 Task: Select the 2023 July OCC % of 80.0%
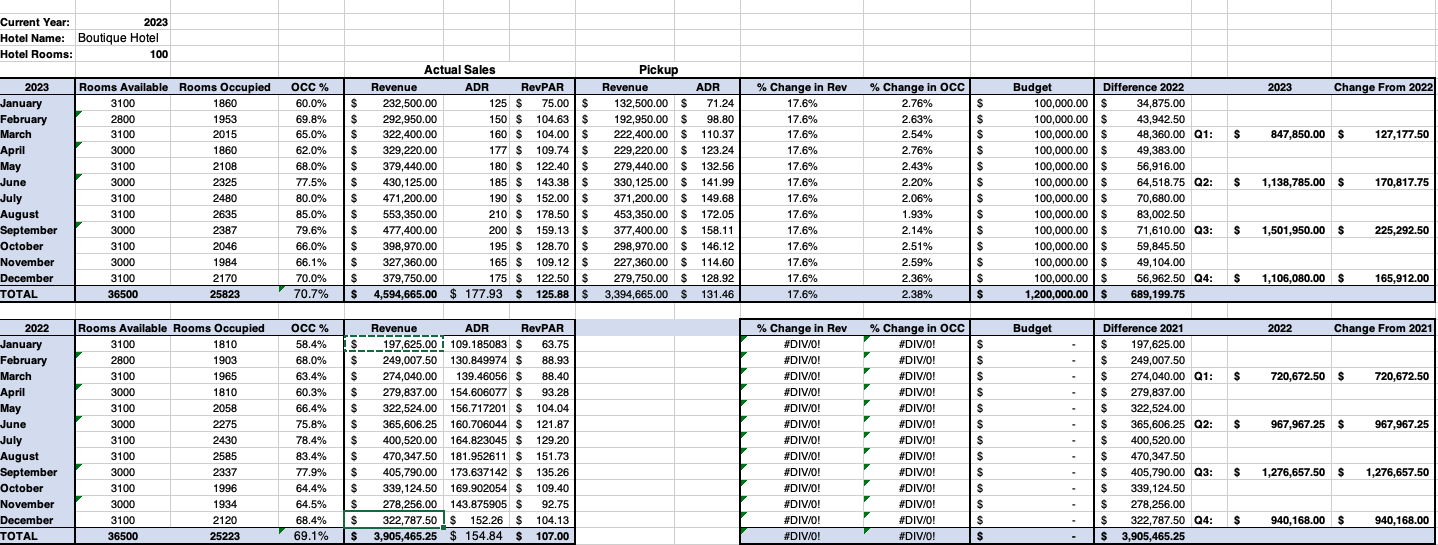click(x=310, y=198)
